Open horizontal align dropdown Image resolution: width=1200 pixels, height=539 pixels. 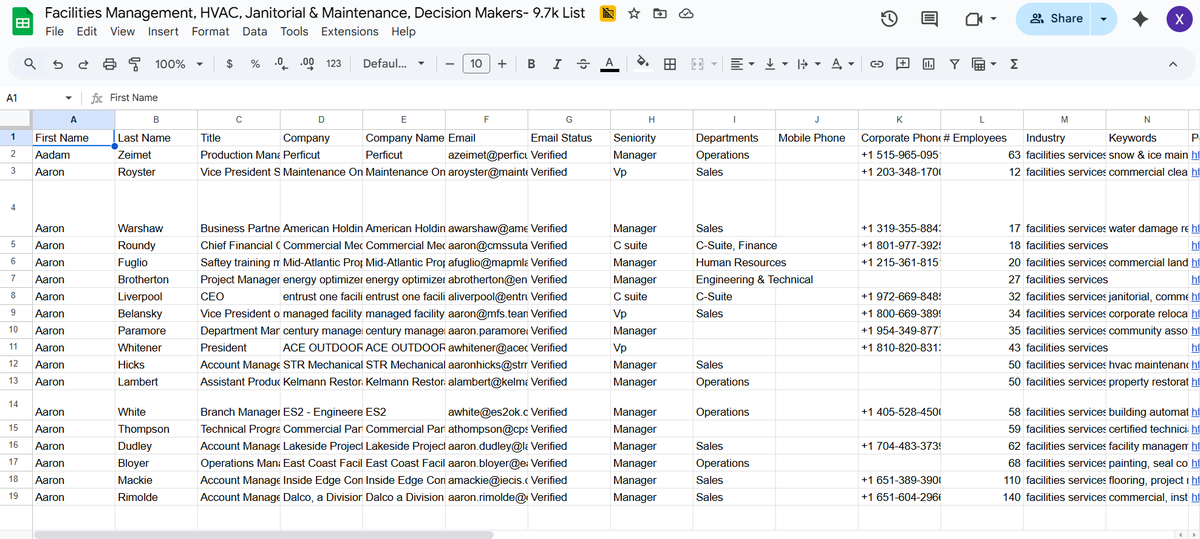[742, 64]
